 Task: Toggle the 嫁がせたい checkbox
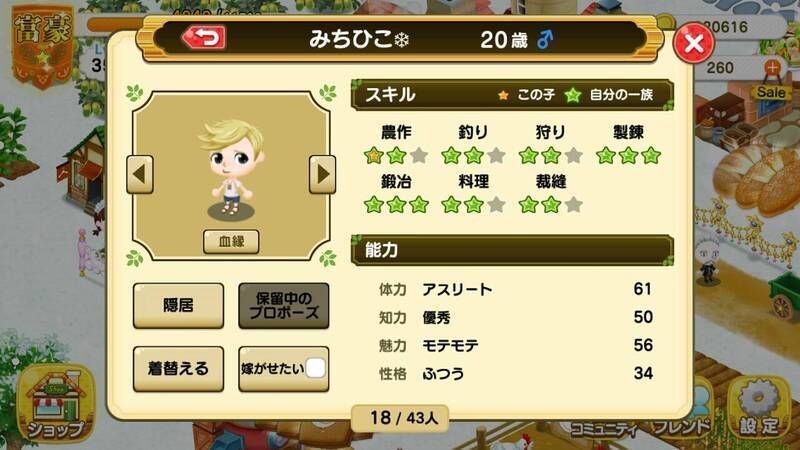point(315,368)
